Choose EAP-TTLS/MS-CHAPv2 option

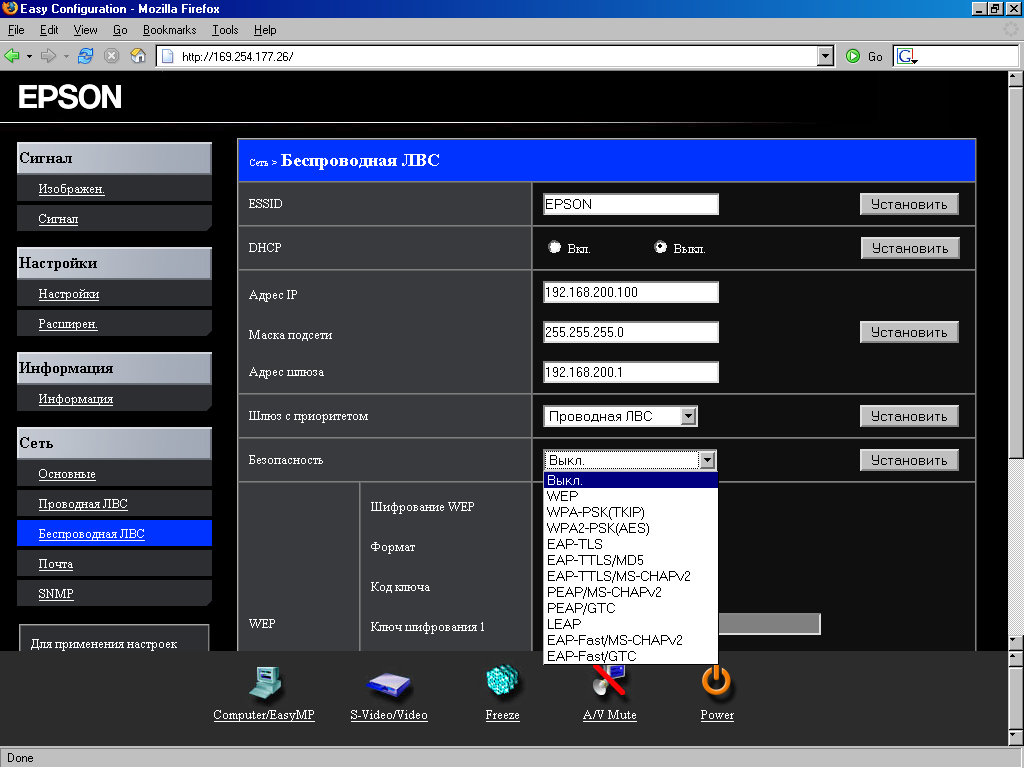click(631, 576)
